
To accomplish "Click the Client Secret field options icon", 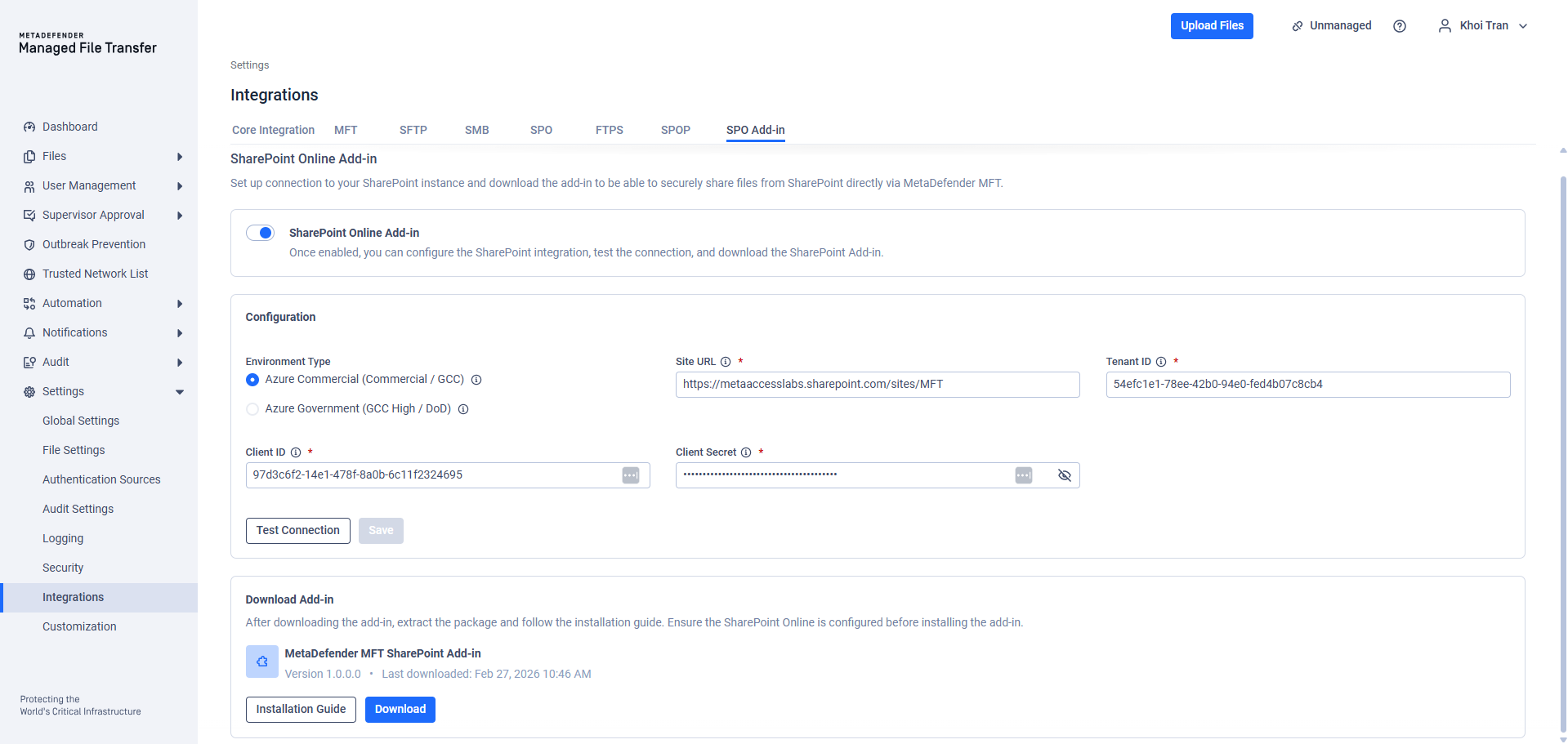I will [x=1024, y=475].
